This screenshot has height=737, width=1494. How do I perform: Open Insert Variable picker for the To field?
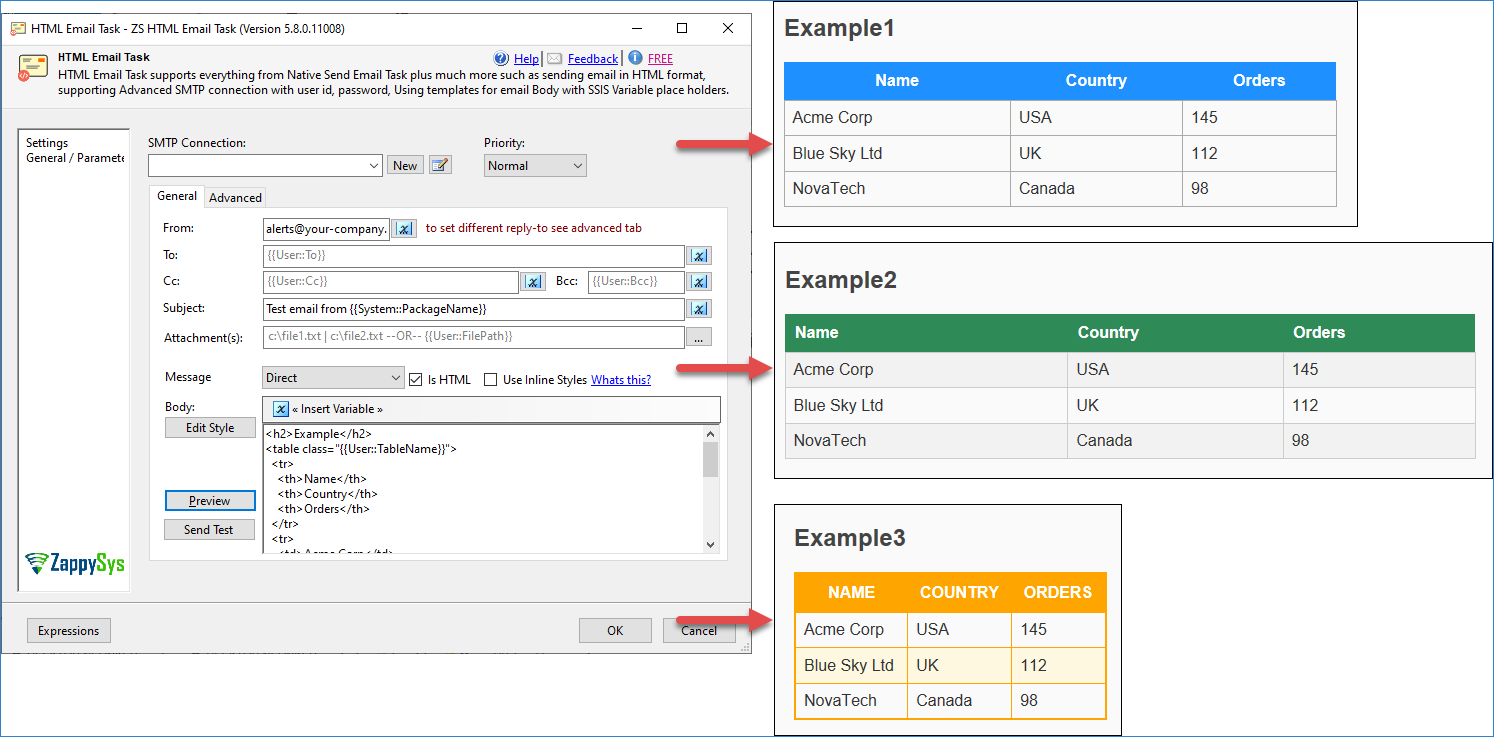699,256
